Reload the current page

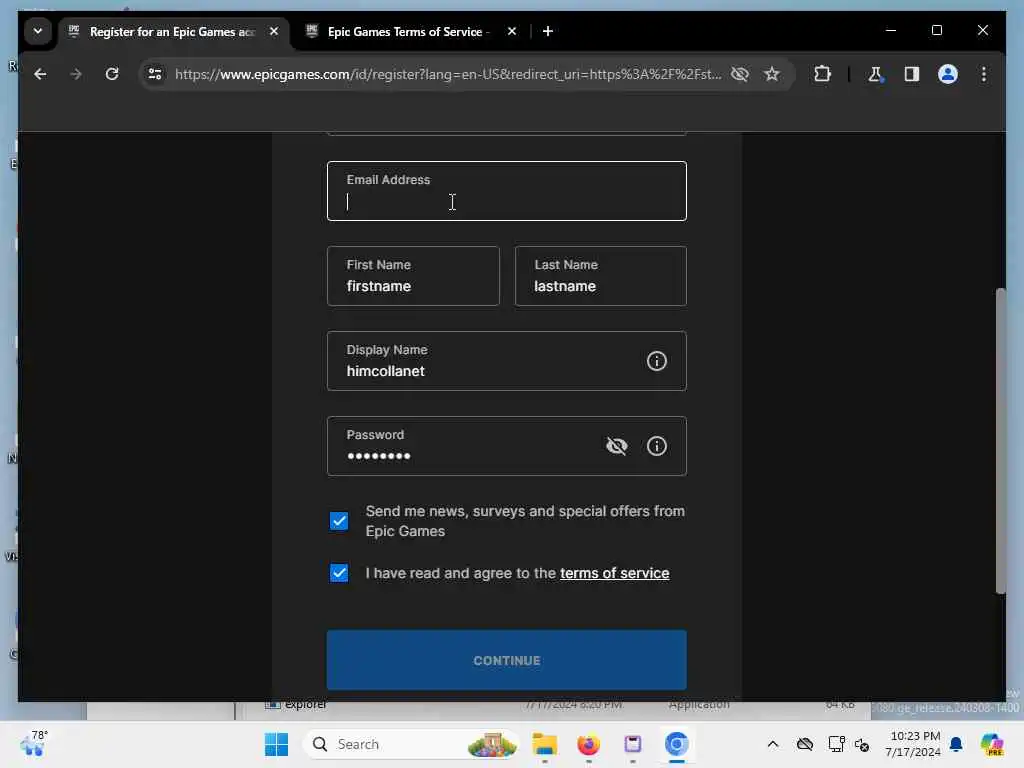[112, 74]
